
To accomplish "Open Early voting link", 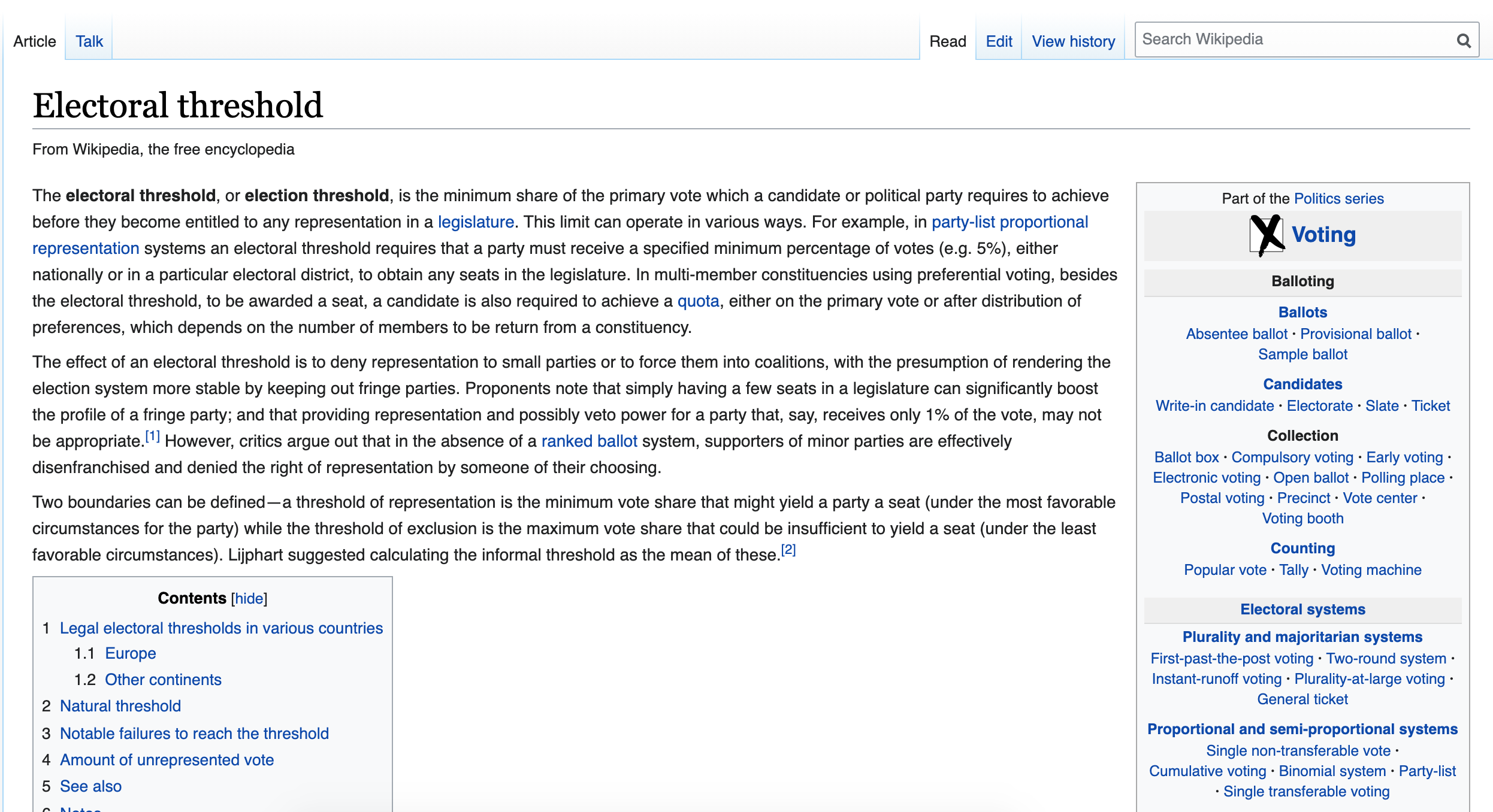I will (x=1404, y=457).
